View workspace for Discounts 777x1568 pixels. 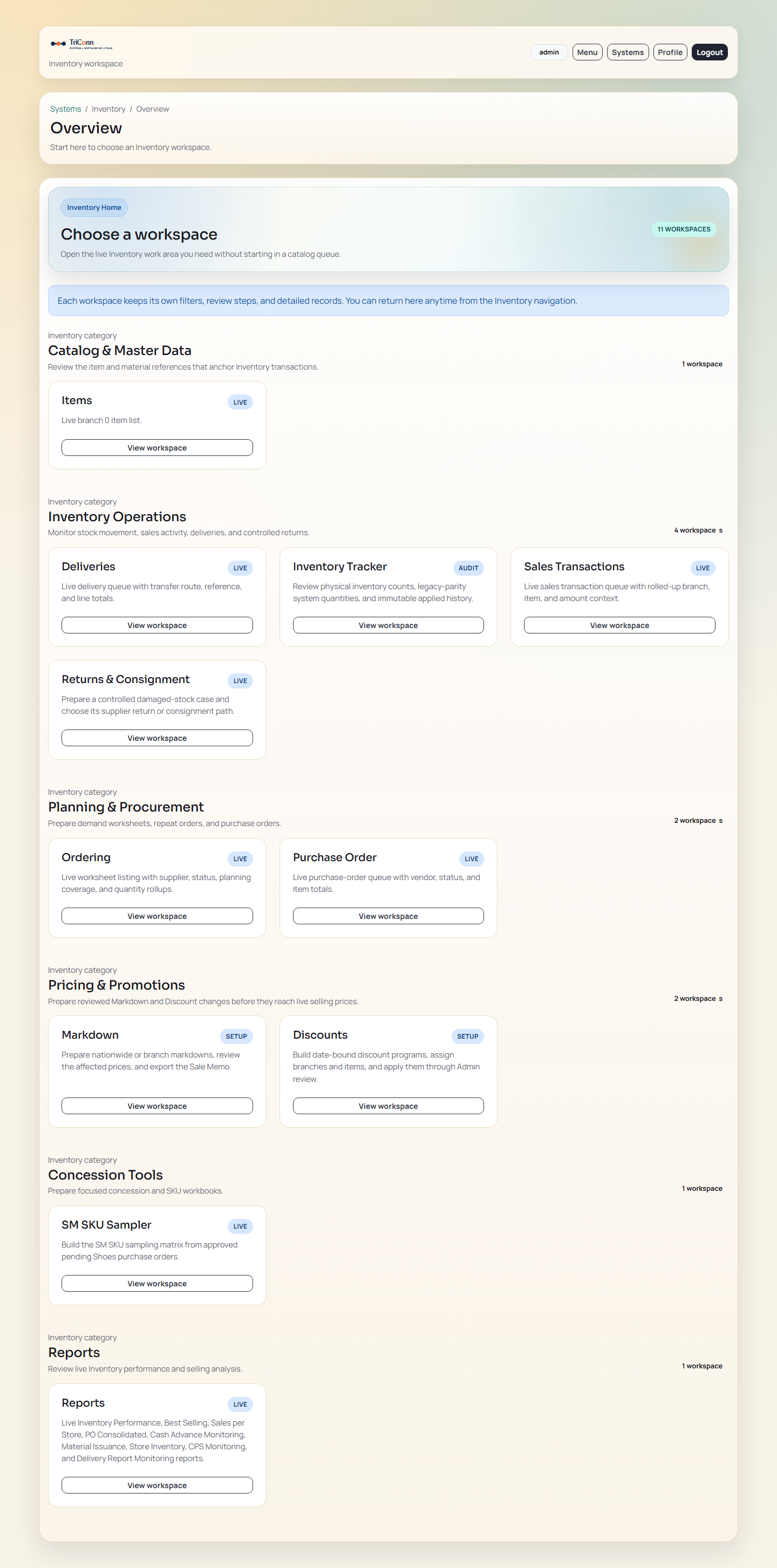tap(388, 1106)
